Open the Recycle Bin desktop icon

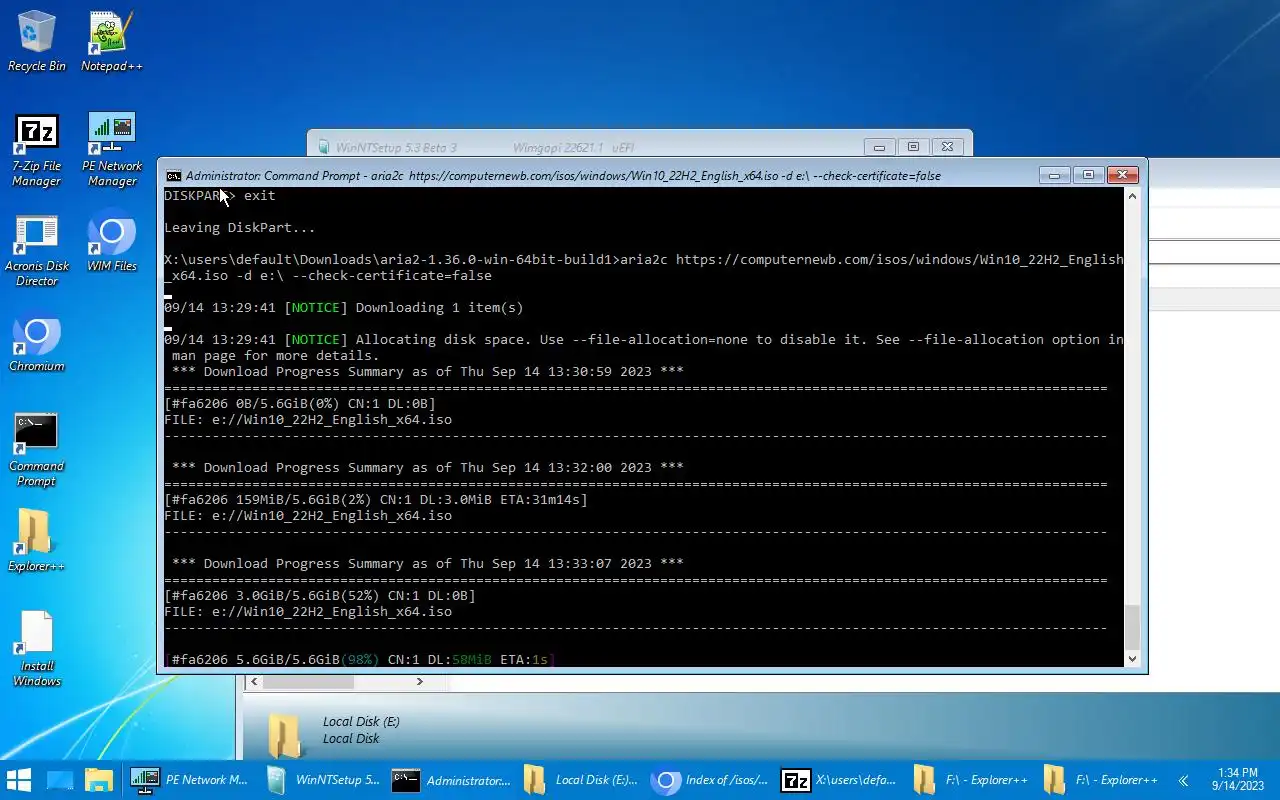tap(37, 42)
